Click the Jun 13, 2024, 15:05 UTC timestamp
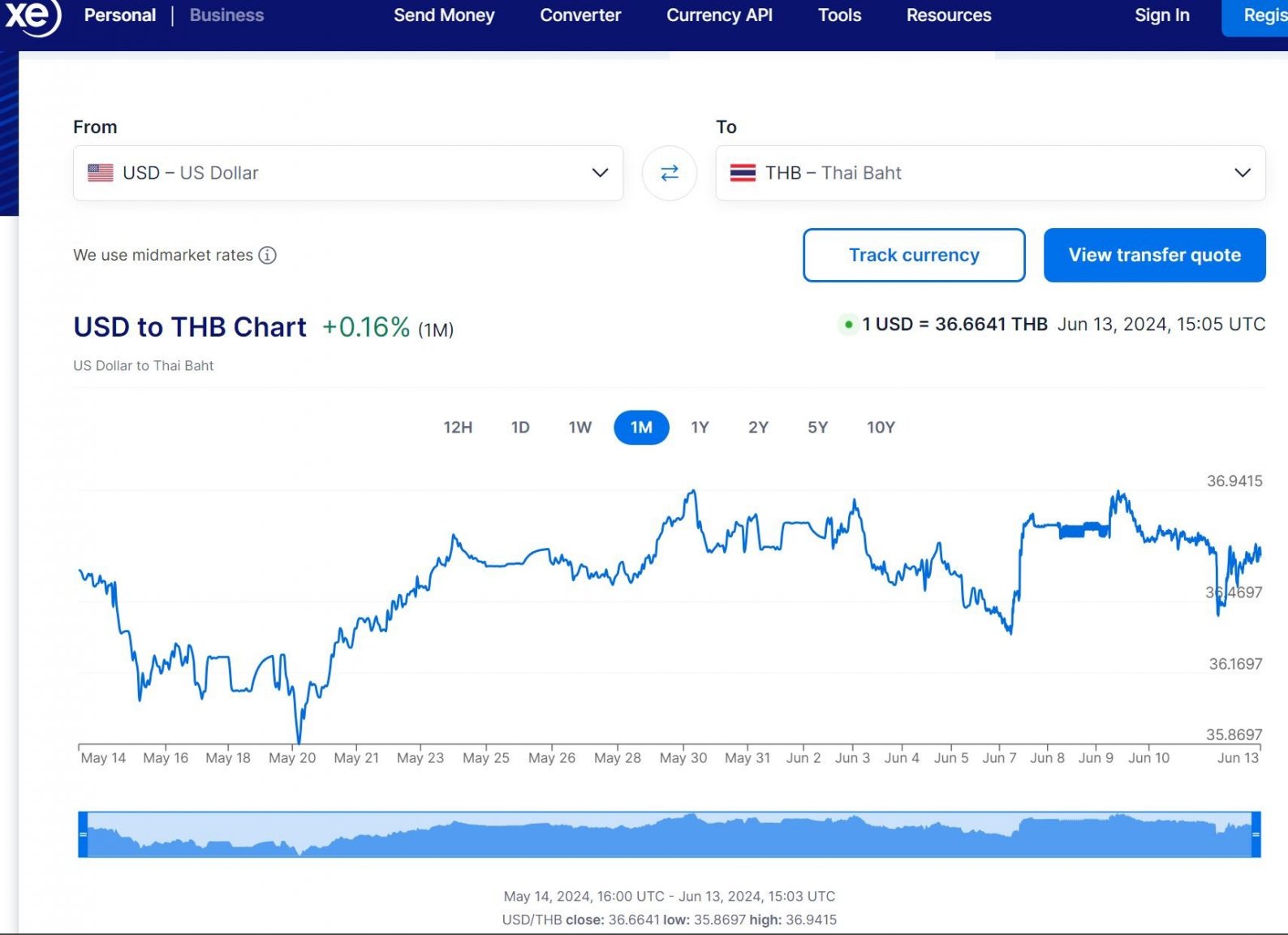Screen dimensions: 1288x935 tap(1161, 325)
